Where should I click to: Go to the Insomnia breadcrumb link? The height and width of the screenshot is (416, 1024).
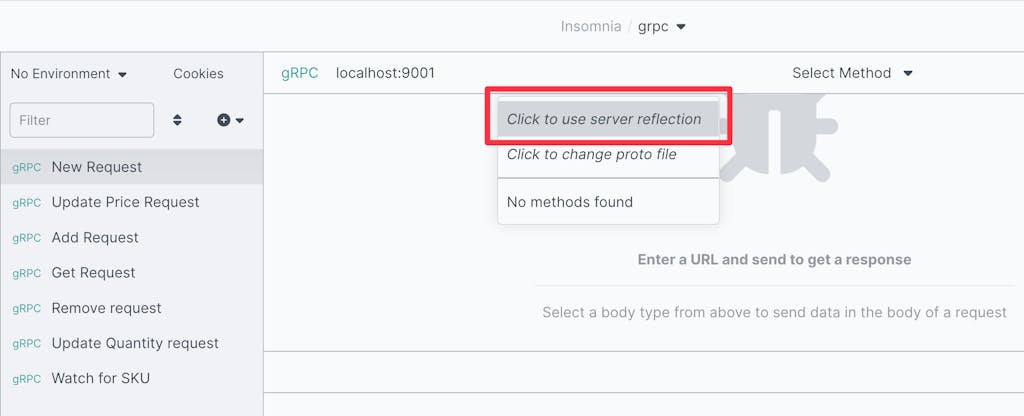click(590, 27)
